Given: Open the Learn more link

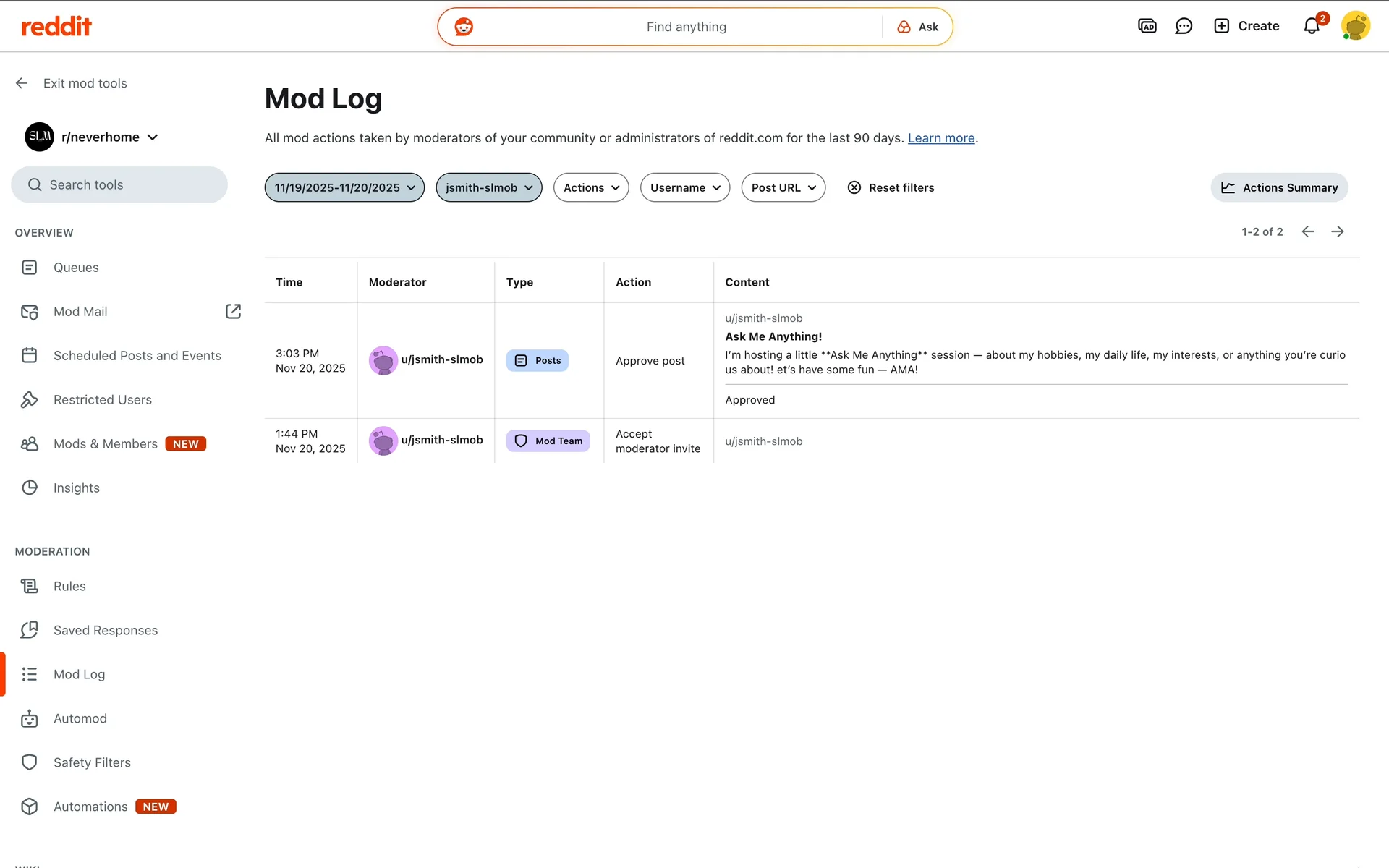Looking at the screenshot, I should [940, 138].
